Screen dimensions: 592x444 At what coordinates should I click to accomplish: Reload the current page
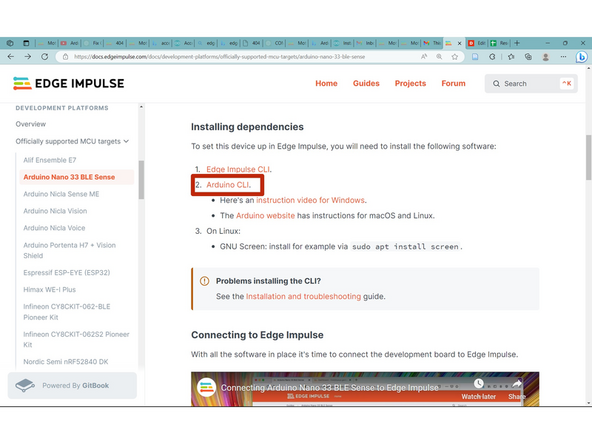45,57
